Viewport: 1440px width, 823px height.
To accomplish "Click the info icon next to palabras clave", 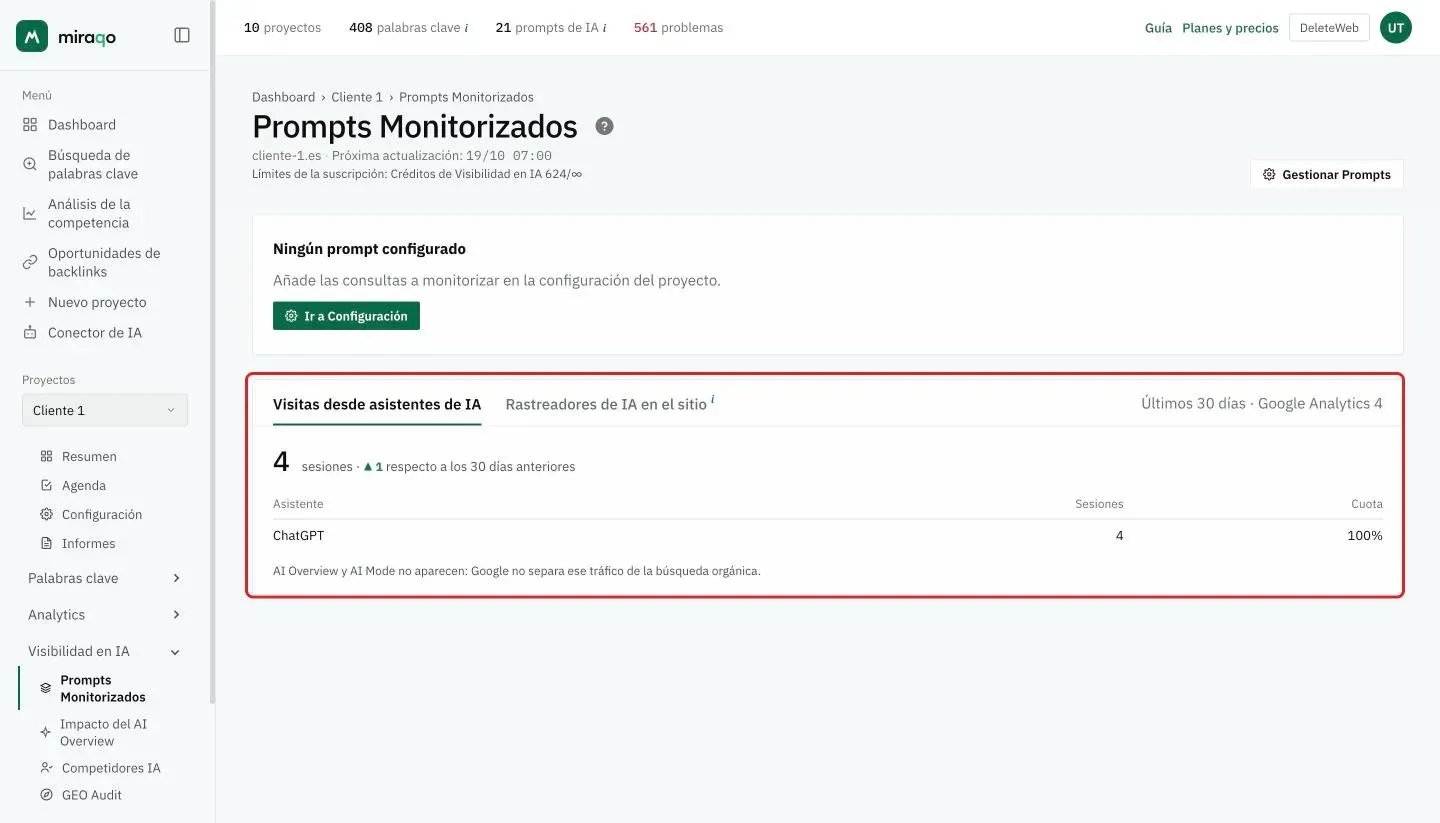I will tap(466, 28).
